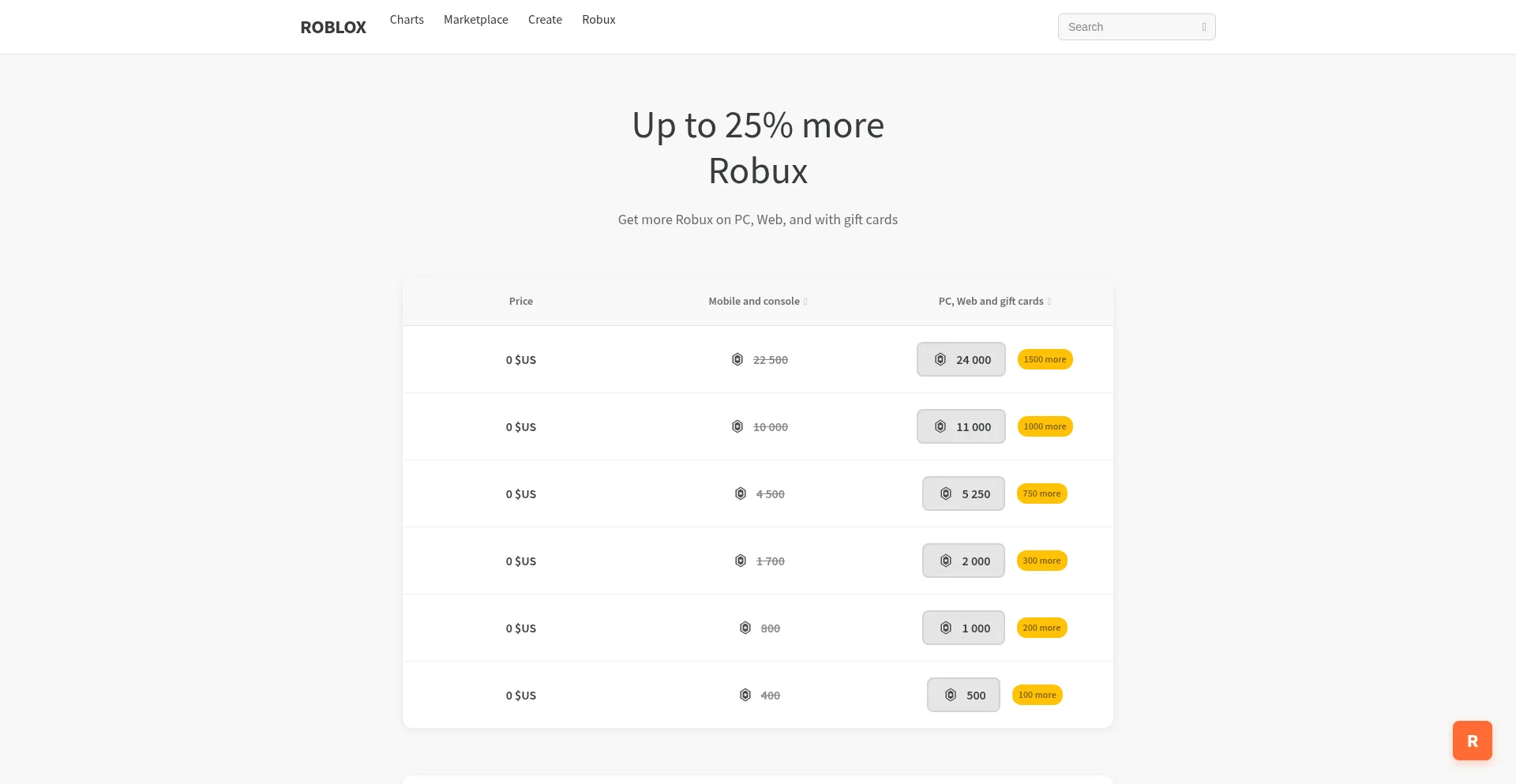
Task: Focus the Search input field
Action: coord(1129,27)
